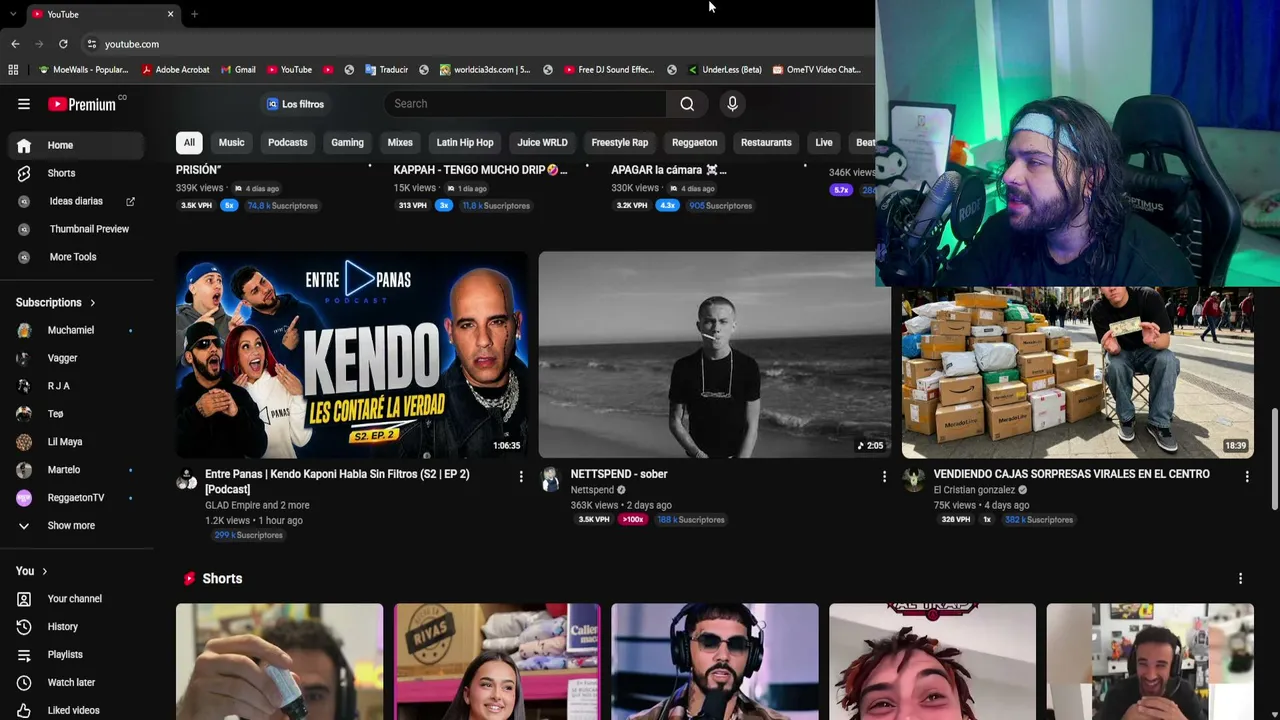Select the Podcasts filter chip
The image size is (1280, 720).
pos(288,143)
